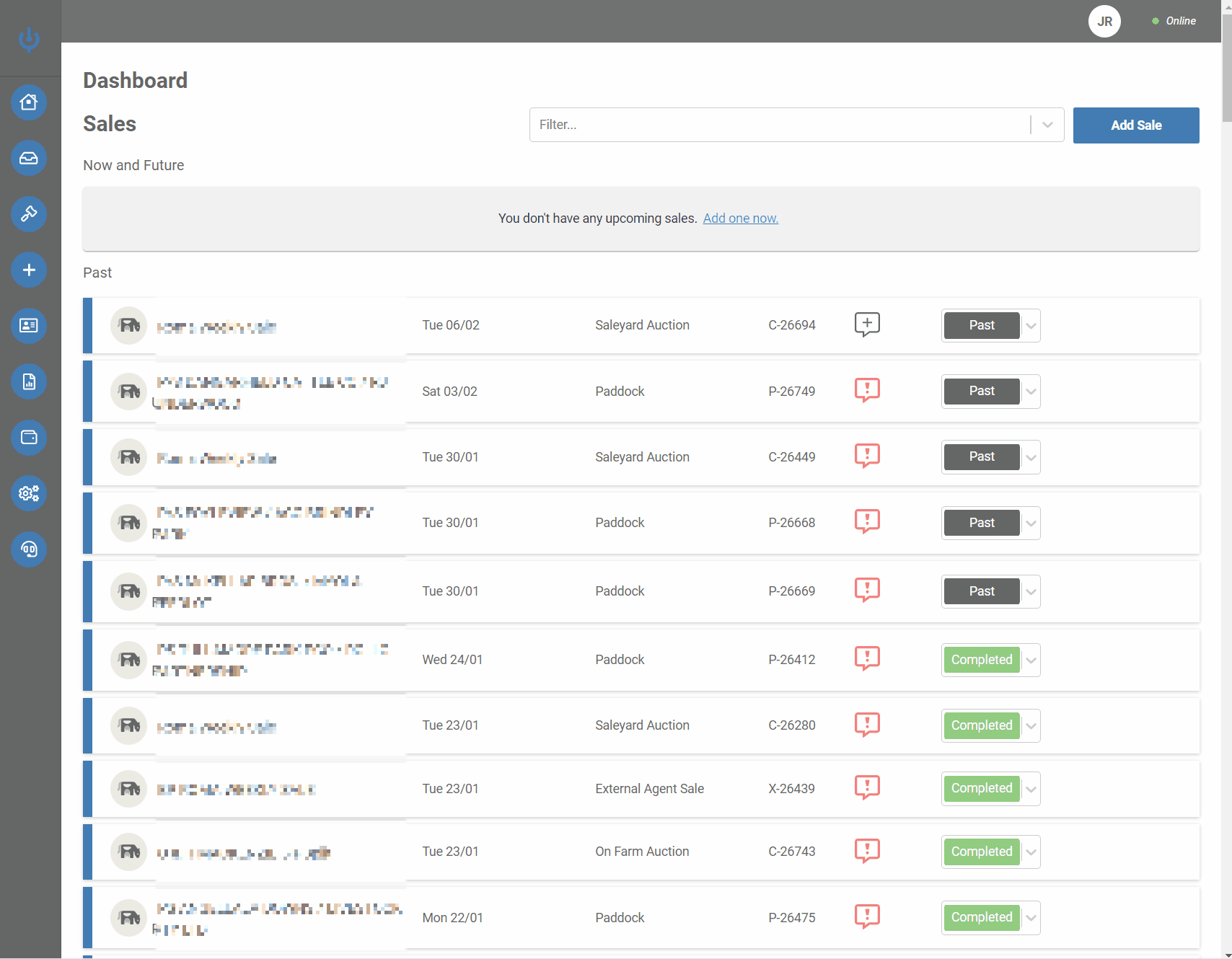Open alert comment for sale X-26439
The image size is (1232, 959).
867,787
